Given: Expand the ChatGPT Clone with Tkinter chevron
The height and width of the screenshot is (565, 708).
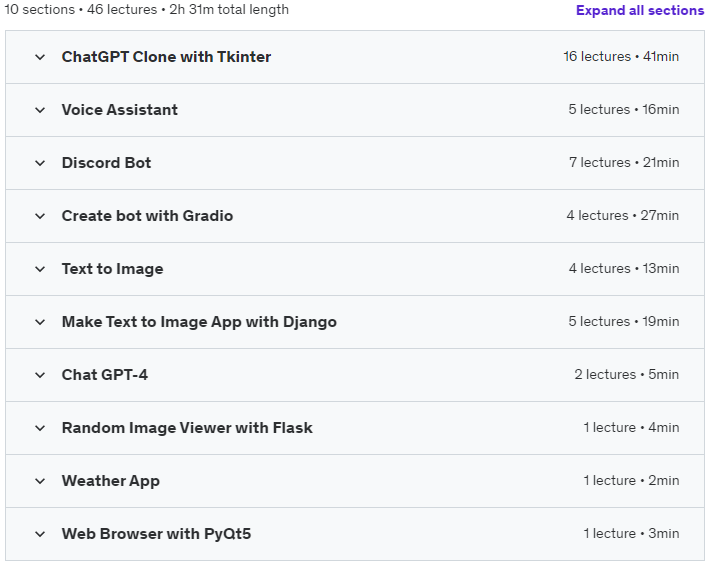Looking at the screenshot, I should click(x=40, y=57).
